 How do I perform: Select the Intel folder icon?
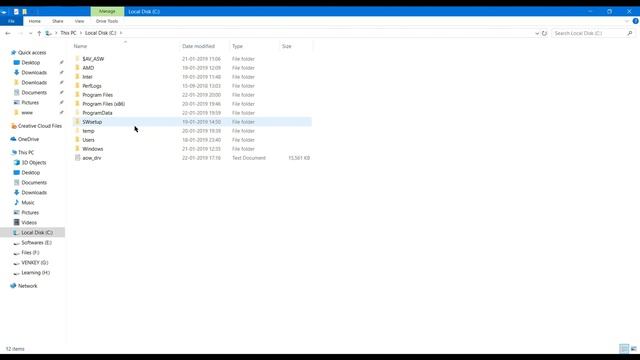77,77
